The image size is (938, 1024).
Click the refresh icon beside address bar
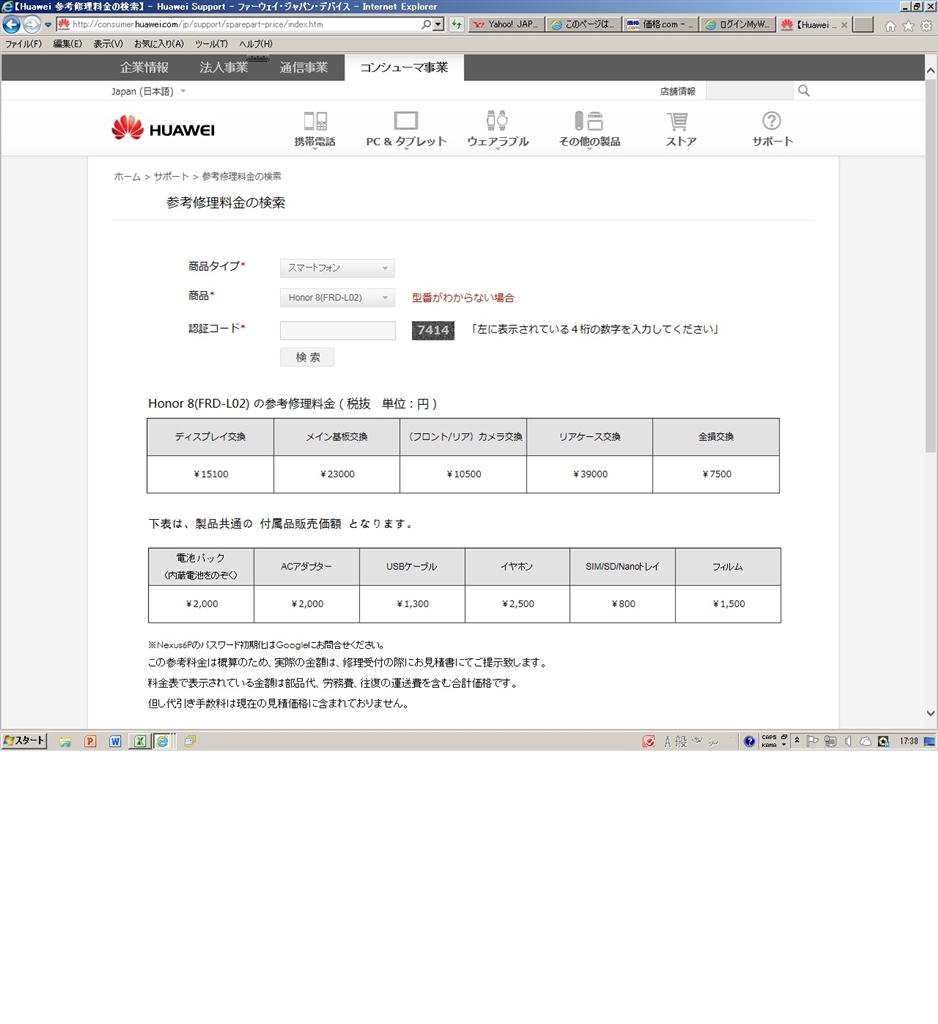tap(456, 25)
